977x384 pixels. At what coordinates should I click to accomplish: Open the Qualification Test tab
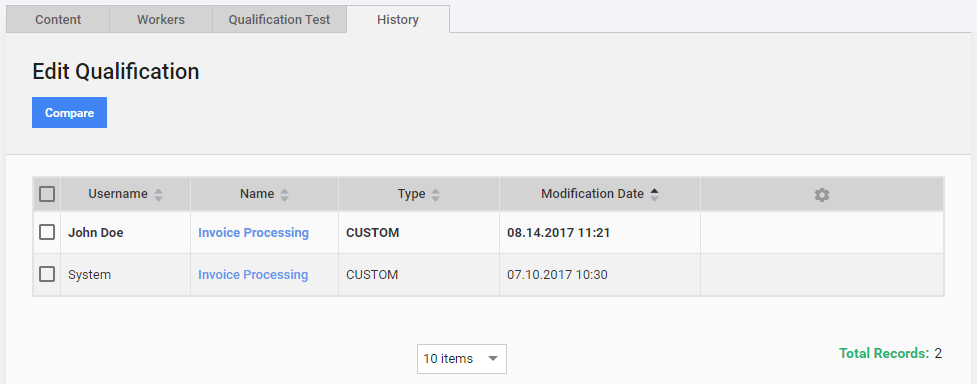point(279,19)
